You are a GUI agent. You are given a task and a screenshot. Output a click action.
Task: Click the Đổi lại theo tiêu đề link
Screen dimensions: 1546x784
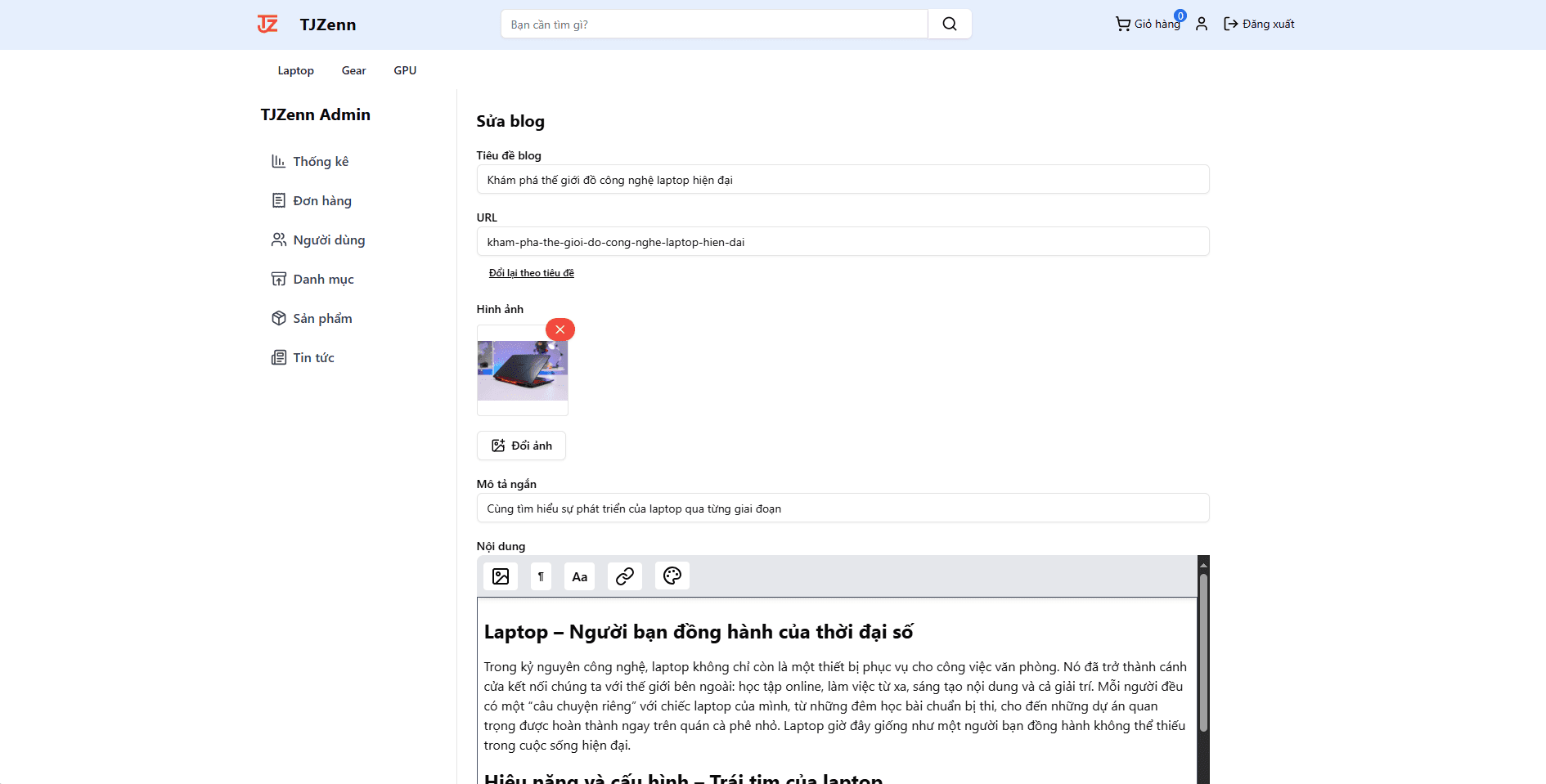(x=532, y=273)
